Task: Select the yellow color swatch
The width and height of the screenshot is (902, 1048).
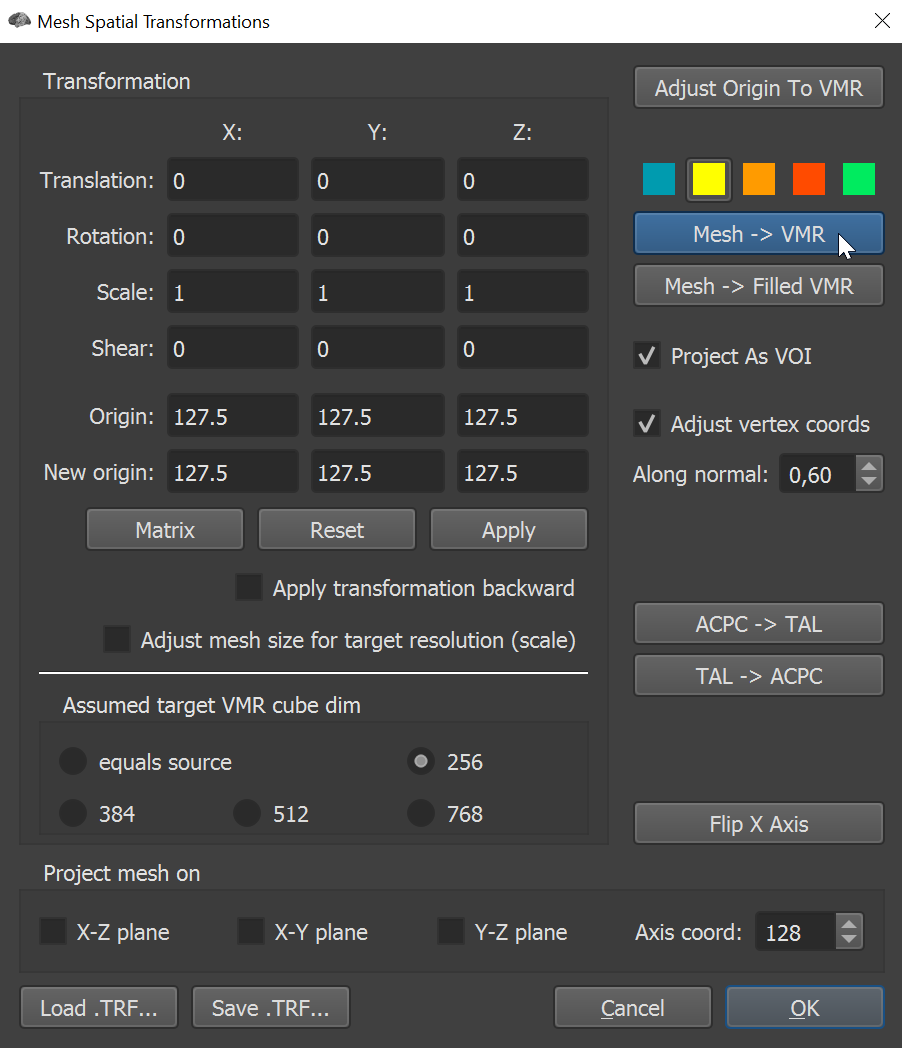Action: click(709, 179)
